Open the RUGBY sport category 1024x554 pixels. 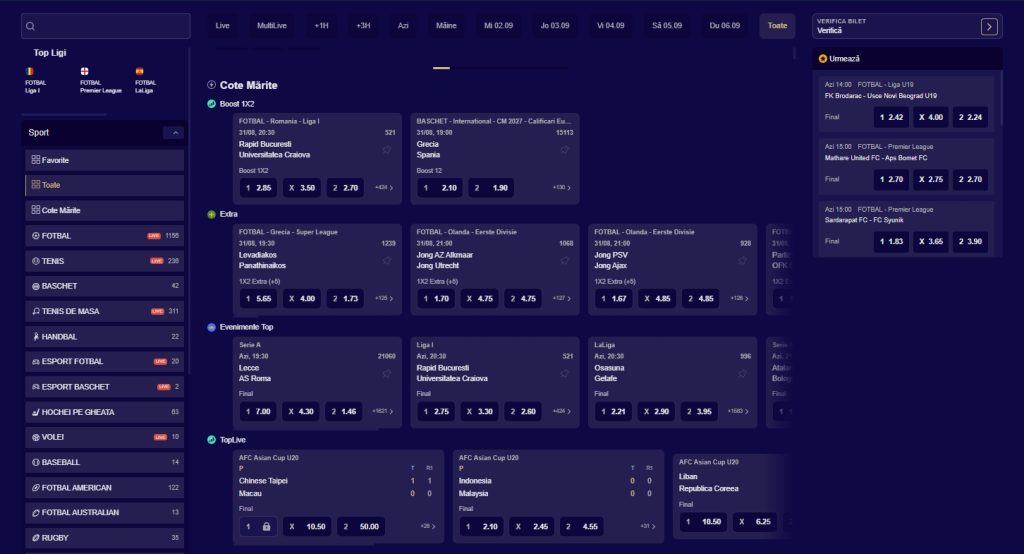pyautogui.click(x=104, y=538)
